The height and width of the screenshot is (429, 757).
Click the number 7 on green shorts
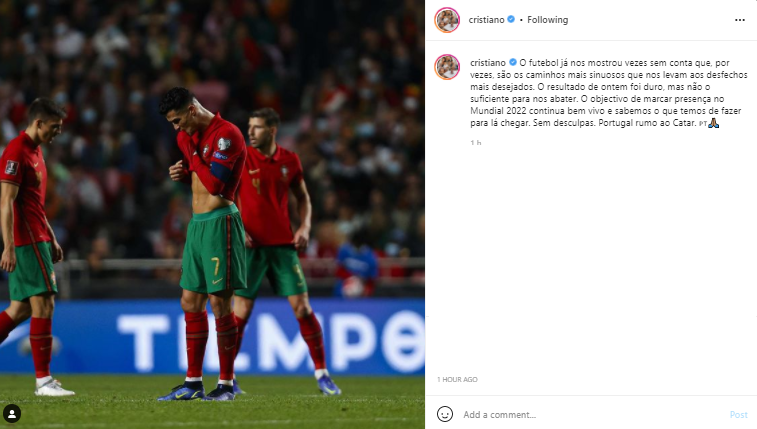tap(215, 266)
